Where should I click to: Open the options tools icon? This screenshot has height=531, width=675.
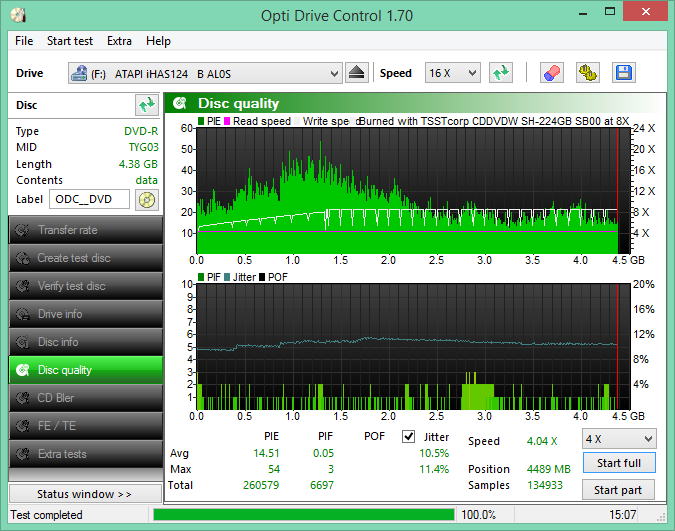[x=588, y=73]
